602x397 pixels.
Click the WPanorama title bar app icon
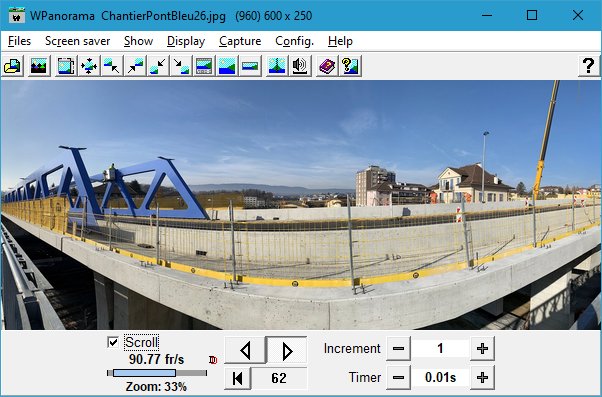click(17, 15)
